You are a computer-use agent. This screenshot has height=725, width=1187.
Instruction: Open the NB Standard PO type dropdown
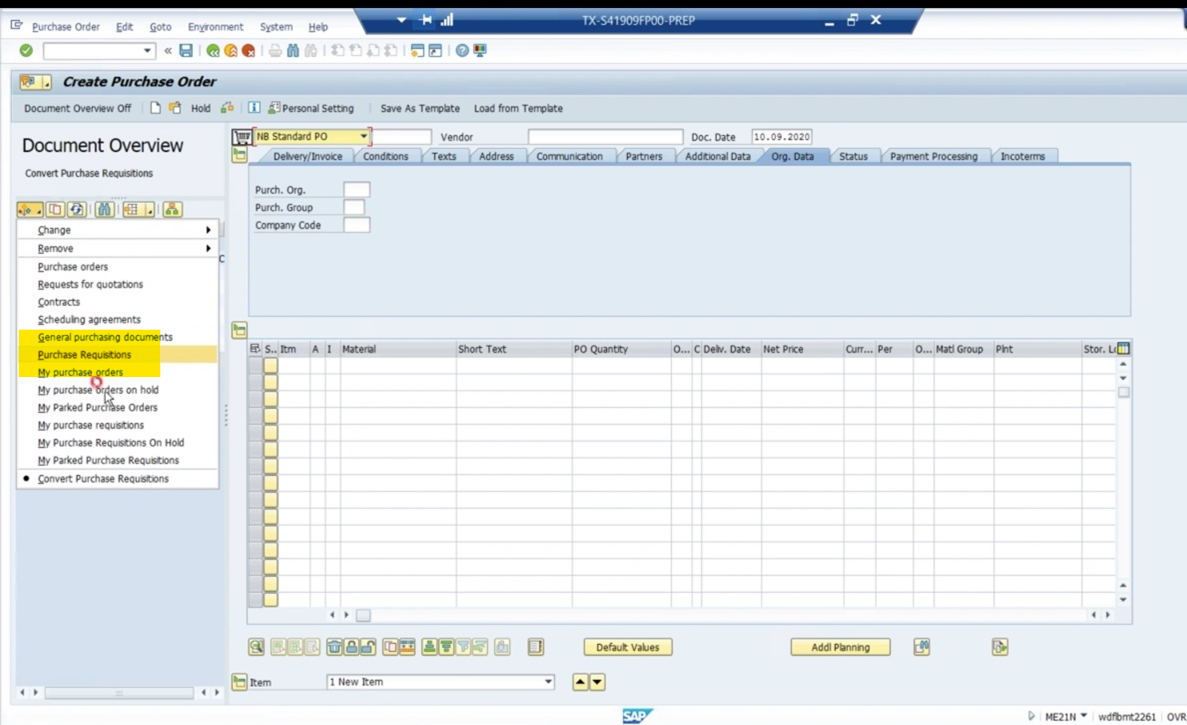coord(363,136)
